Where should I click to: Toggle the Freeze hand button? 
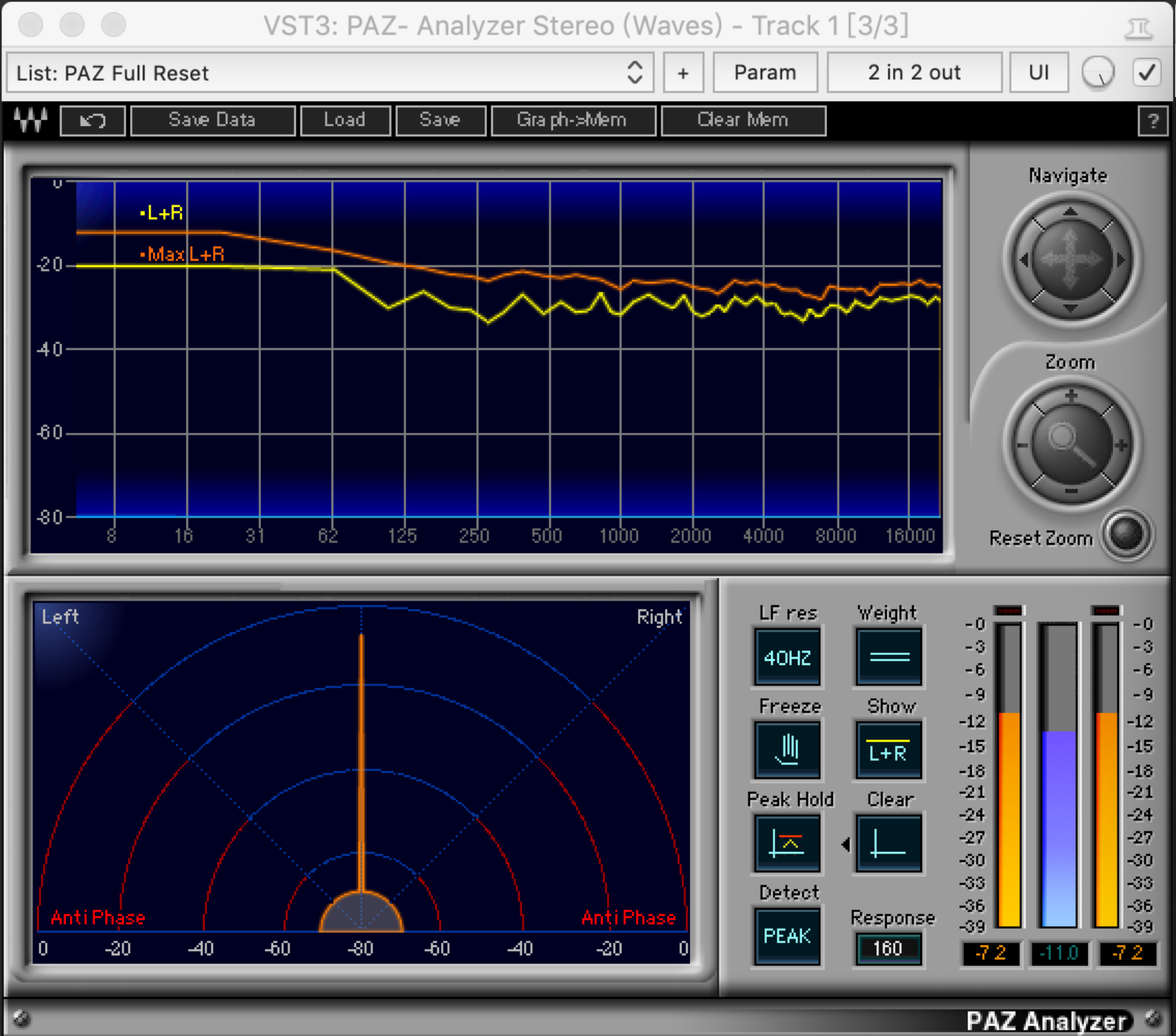pyautogui.click(x=787, y=750)
